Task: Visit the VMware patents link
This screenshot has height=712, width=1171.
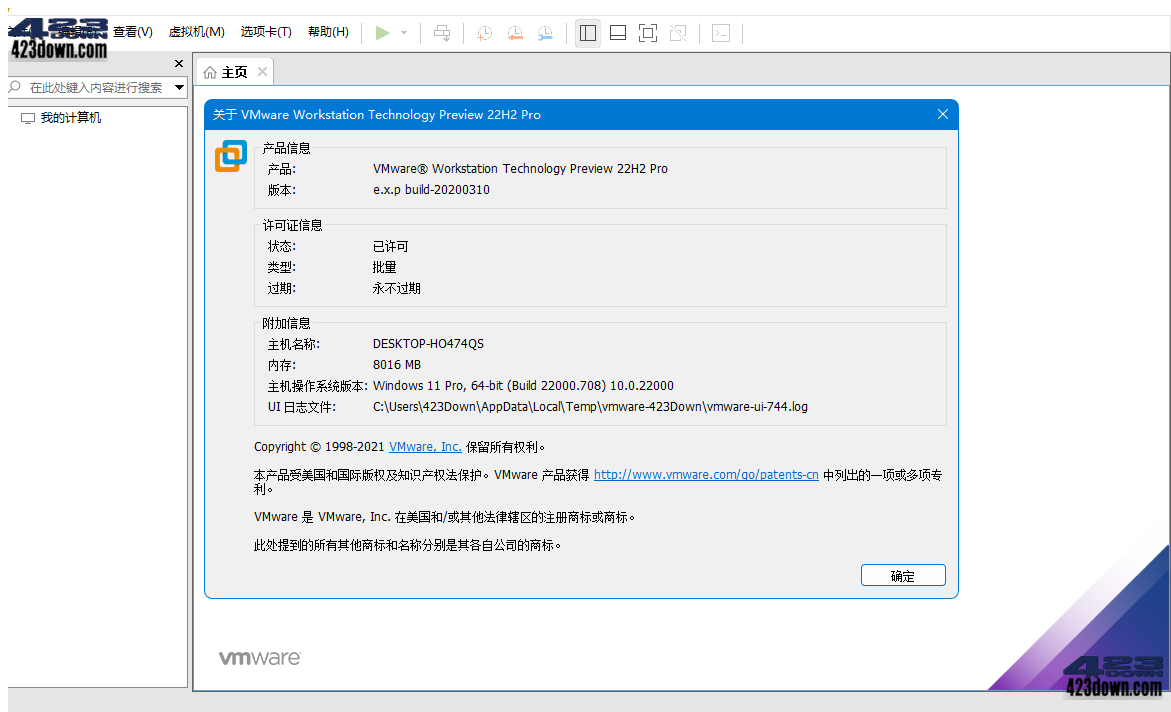Action: (706, 474)
